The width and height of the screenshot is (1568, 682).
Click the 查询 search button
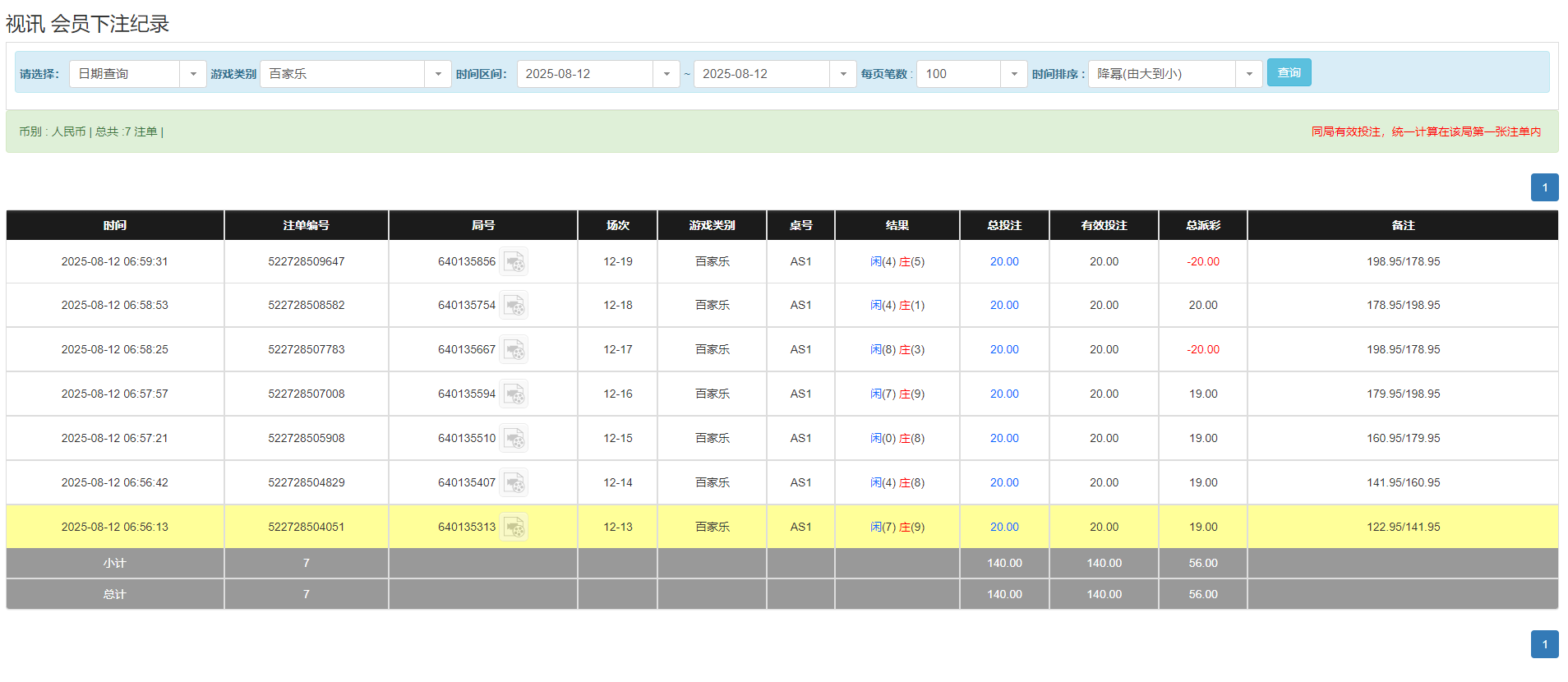coord(1289,72)
